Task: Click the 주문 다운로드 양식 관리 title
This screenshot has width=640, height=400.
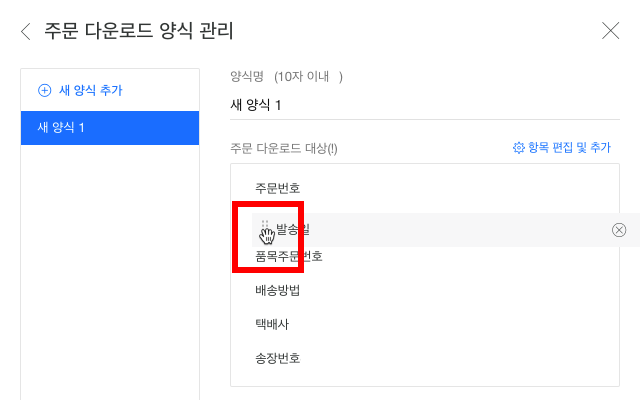Action: [x=139, y=31]
